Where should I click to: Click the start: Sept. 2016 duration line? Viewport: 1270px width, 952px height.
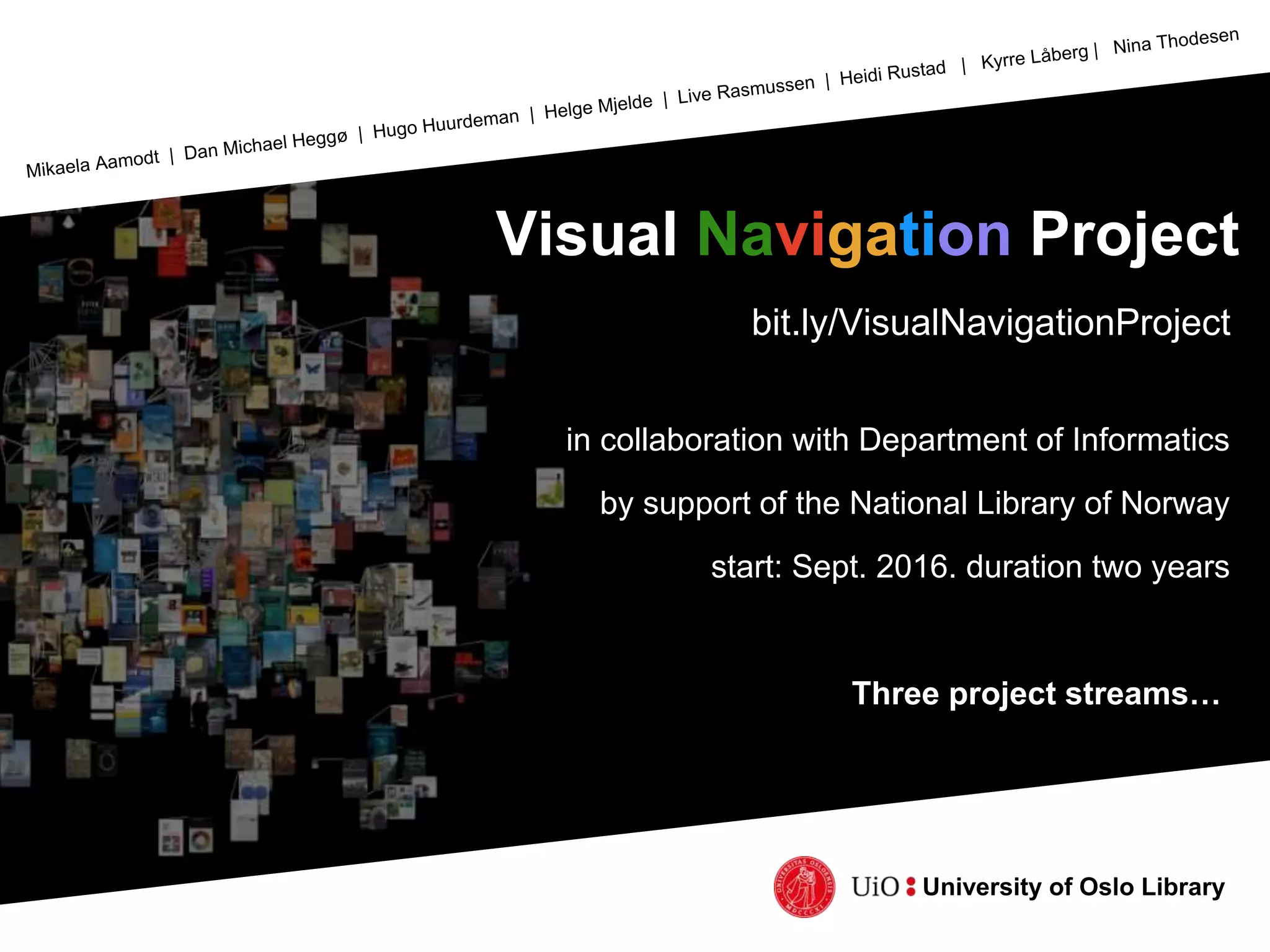click(969, 566)
